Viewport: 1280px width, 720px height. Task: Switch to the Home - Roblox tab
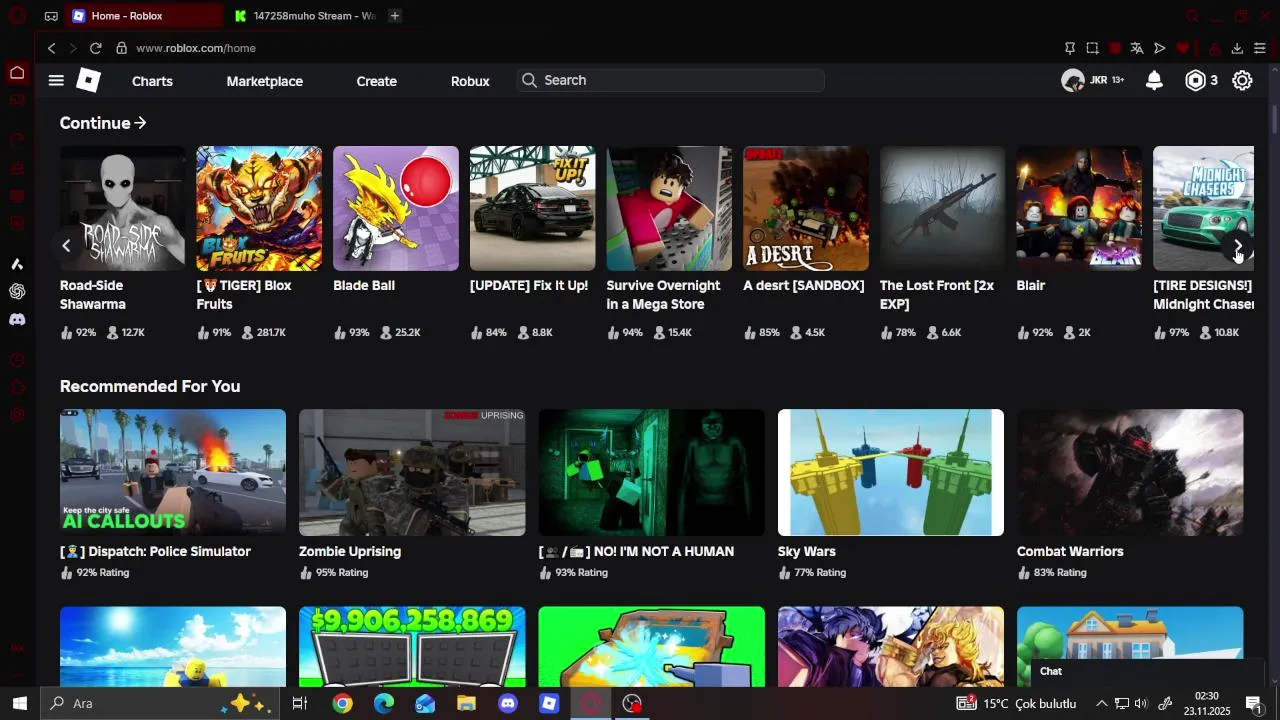point(145,16)
